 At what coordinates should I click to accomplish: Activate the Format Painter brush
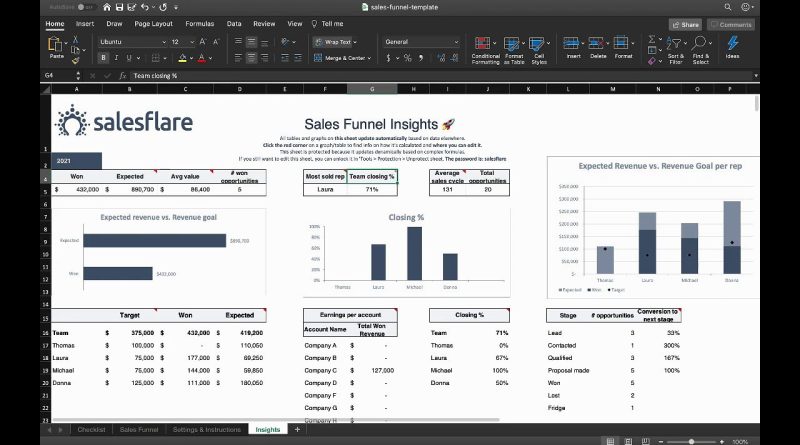point(76,61)
